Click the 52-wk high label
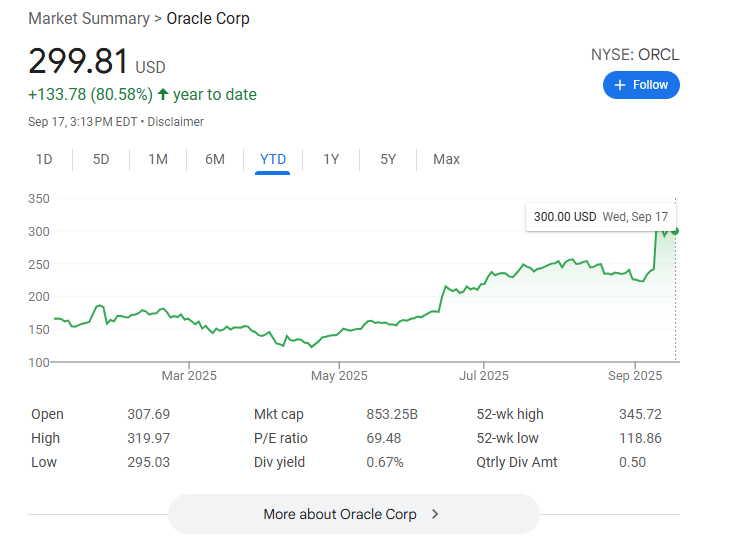 click(x=510, y=414)
